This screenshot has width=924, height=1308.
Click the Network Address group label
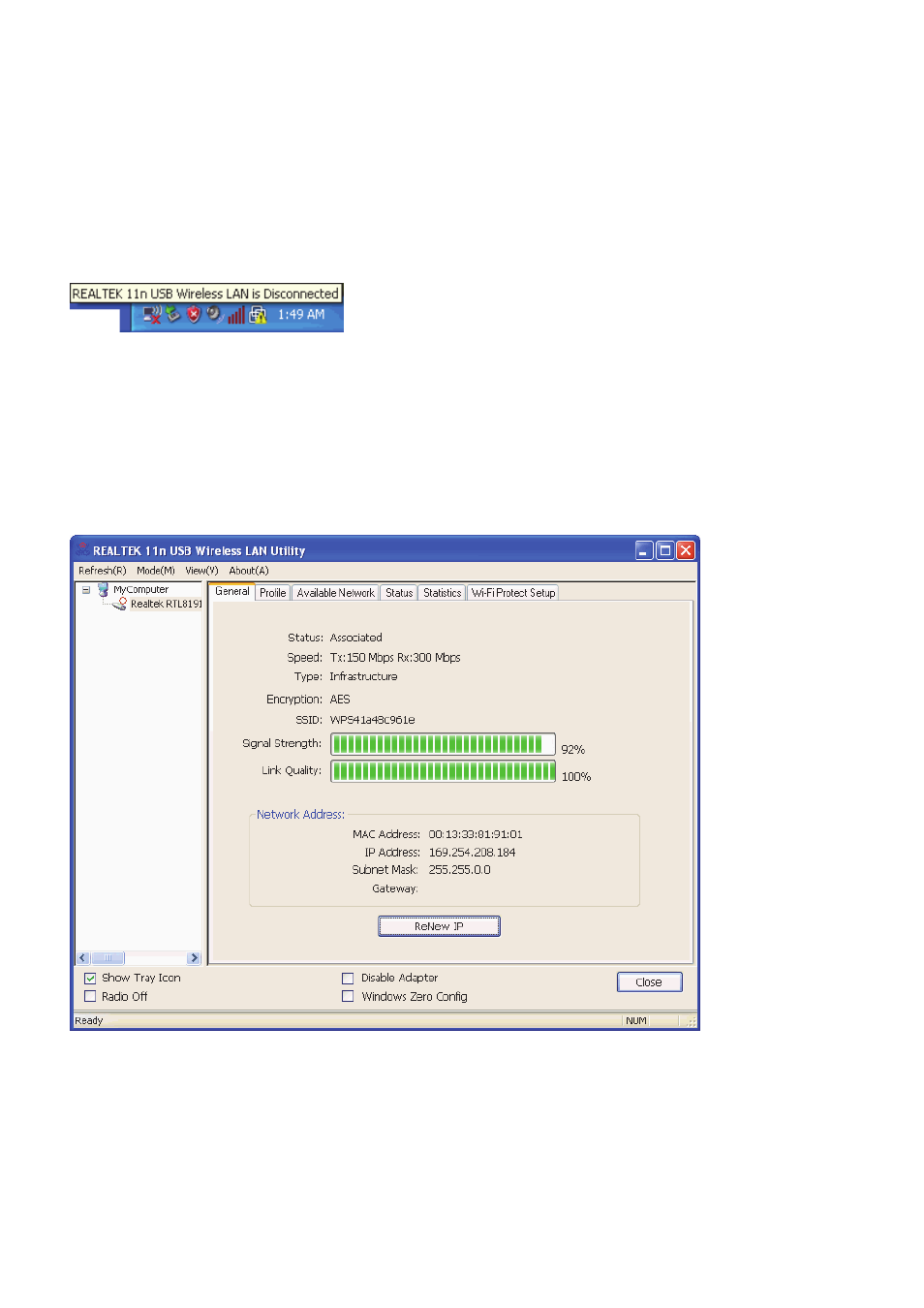tap(300, 815)
